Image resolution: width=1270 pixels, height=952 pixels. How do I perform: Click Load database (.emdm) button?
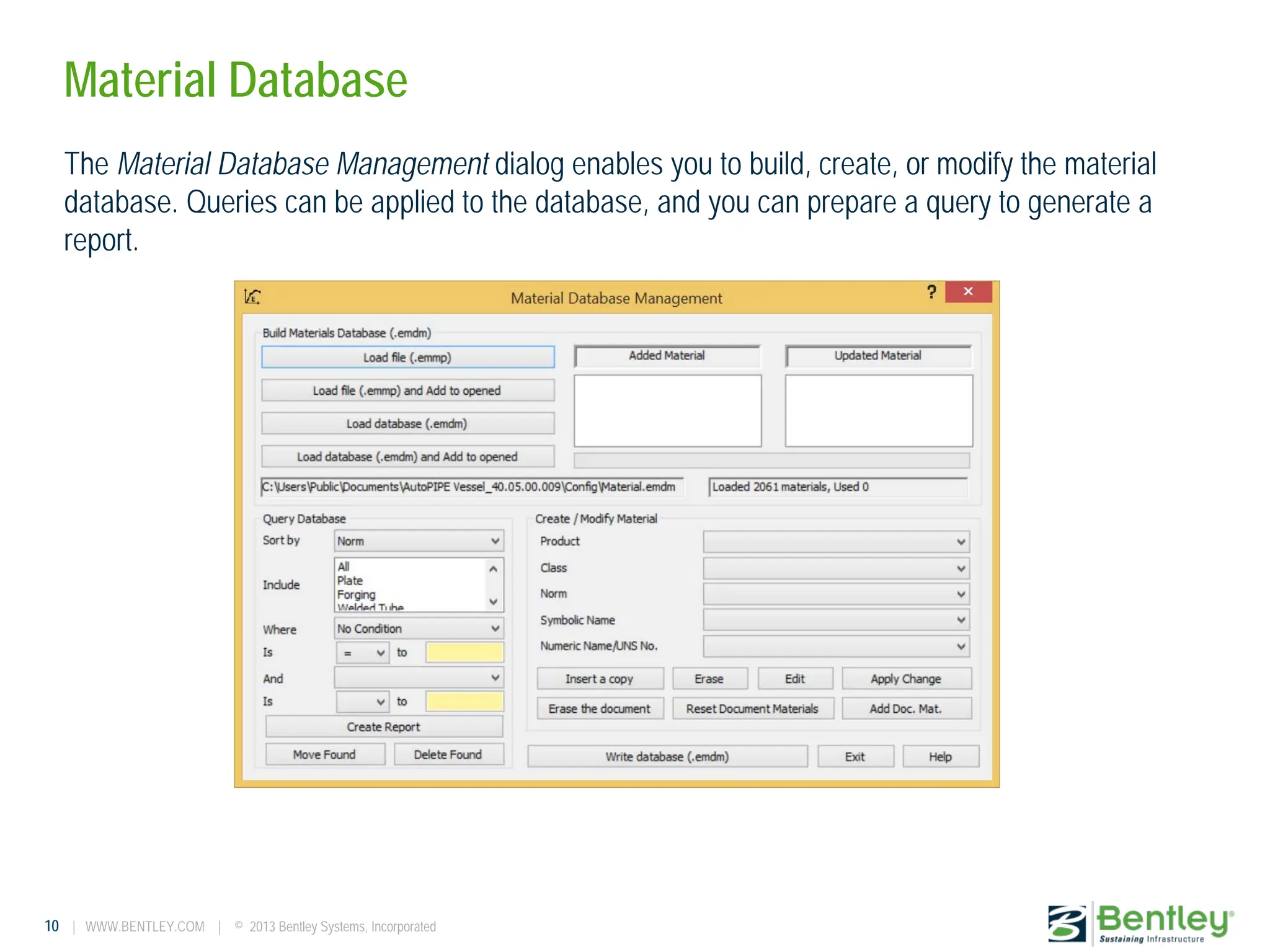[407, 424]
